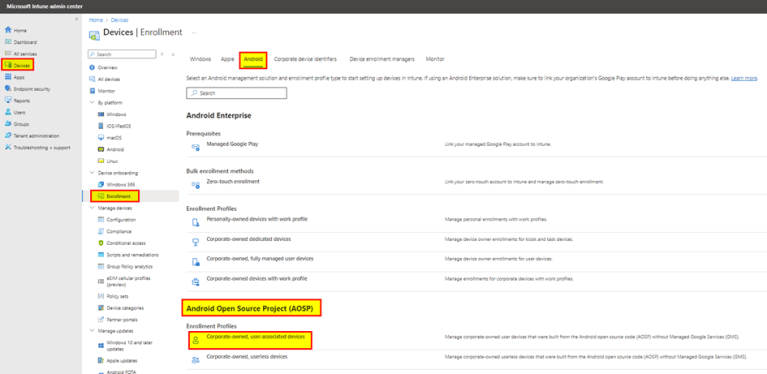Viewport: 767px width, 374px height.
Task: Select the Android platform icon in sidebar
Action: 101,150
